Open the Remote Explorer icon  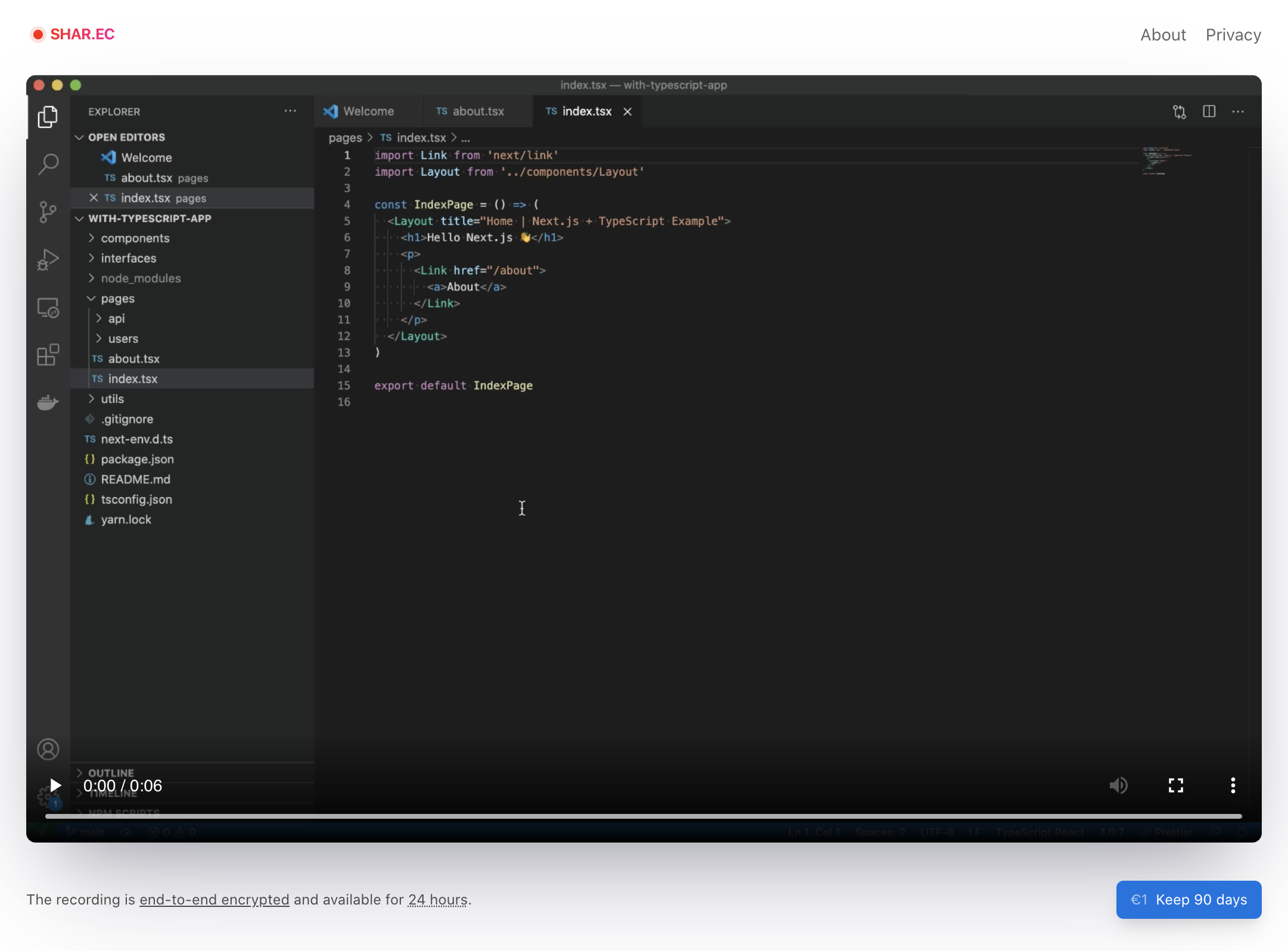[x=48, y=307]
